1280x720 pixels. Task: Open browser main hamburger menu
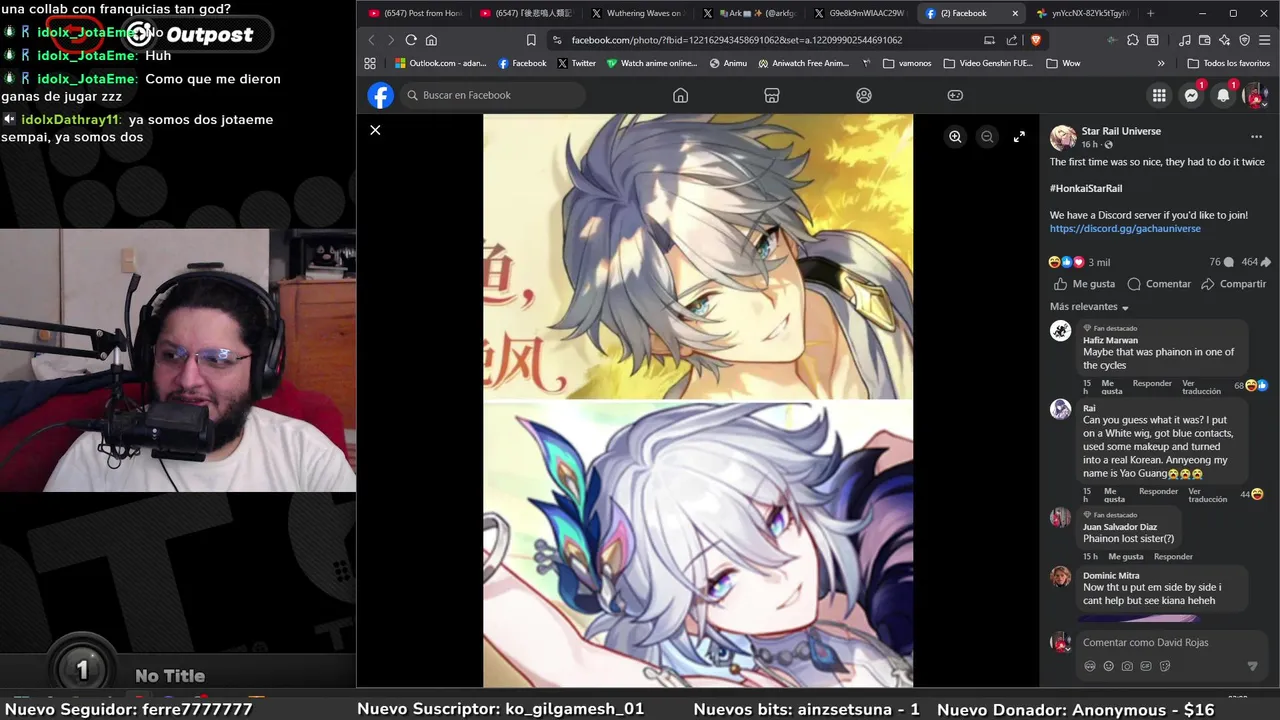pos(1263,40)
